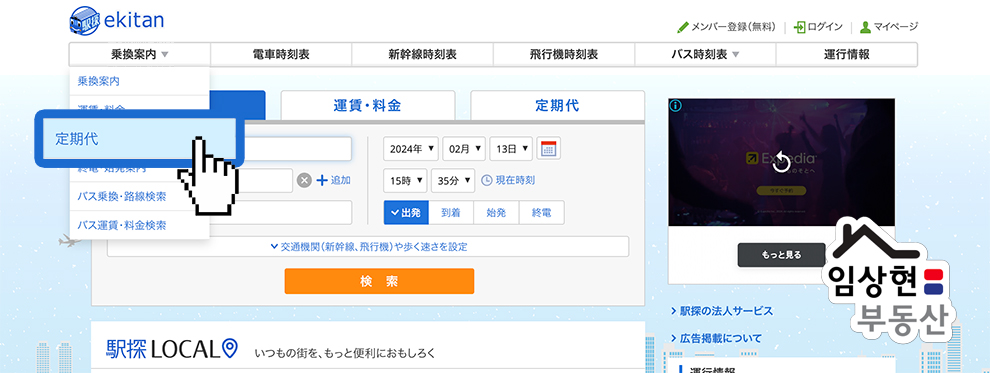Click the ekitan logo

tap(116, 20)
